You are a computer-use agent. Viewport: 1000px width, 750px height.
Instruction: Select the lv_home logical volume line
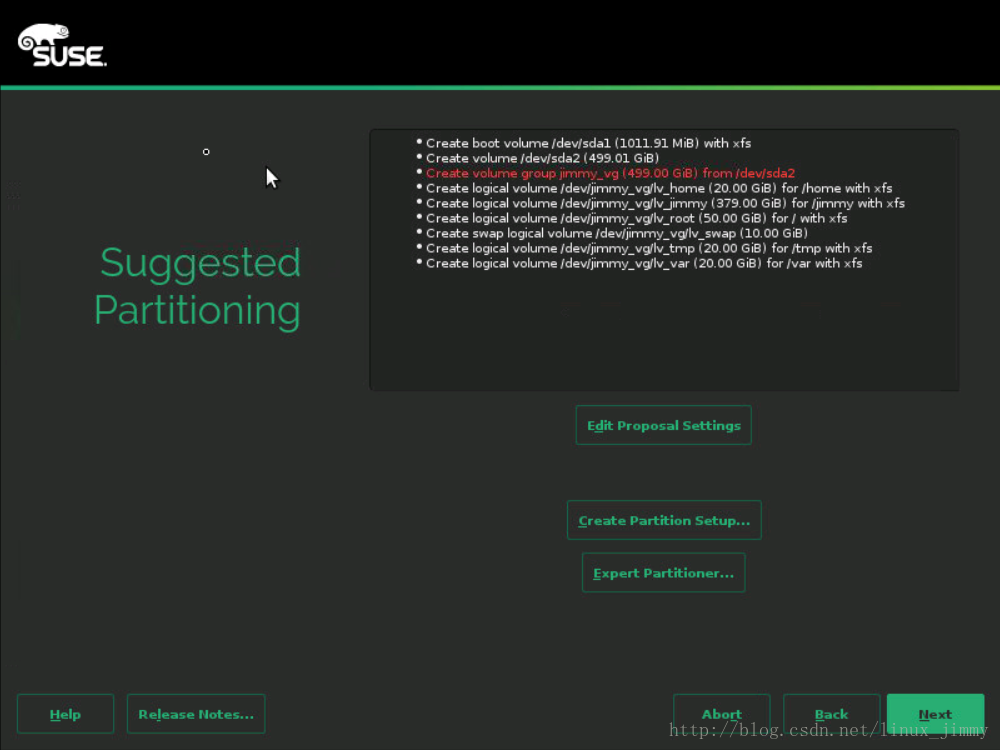coord(659,188)
